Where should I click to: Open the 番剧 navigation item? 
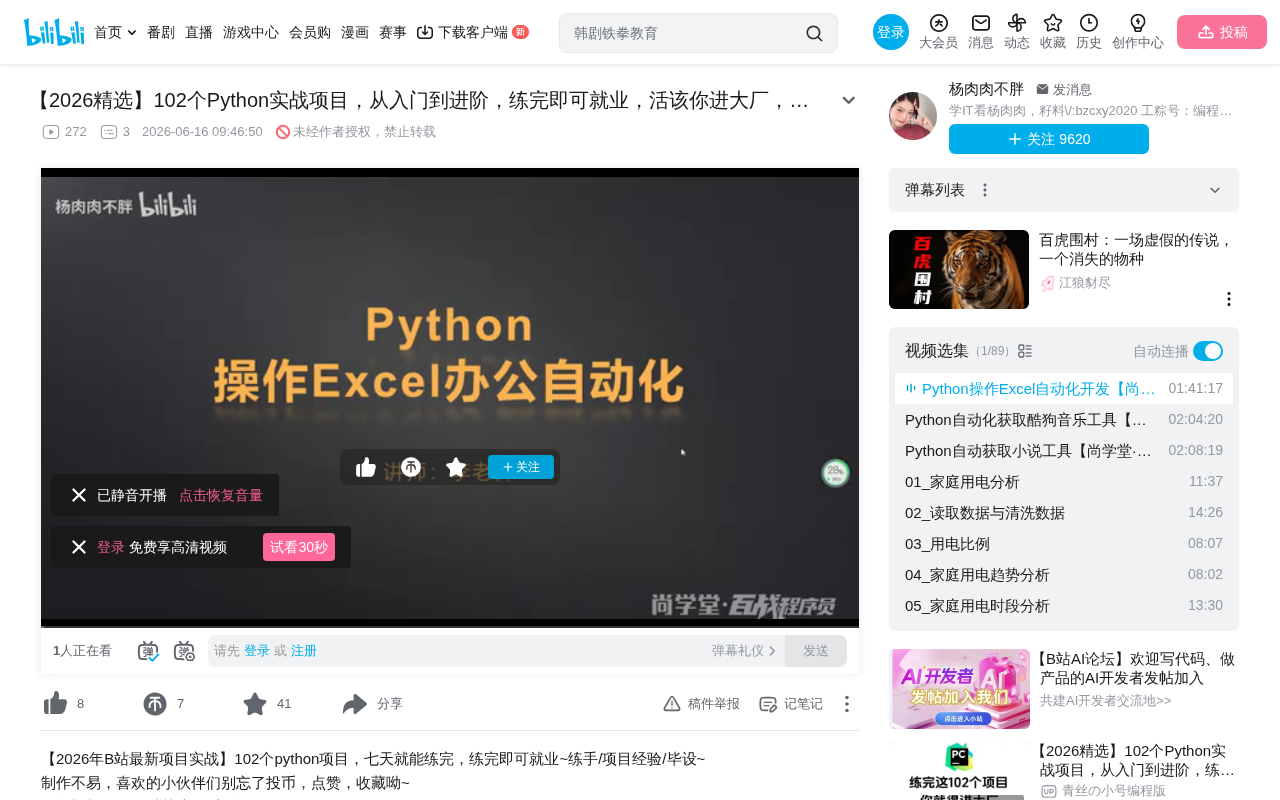(161, 32)
